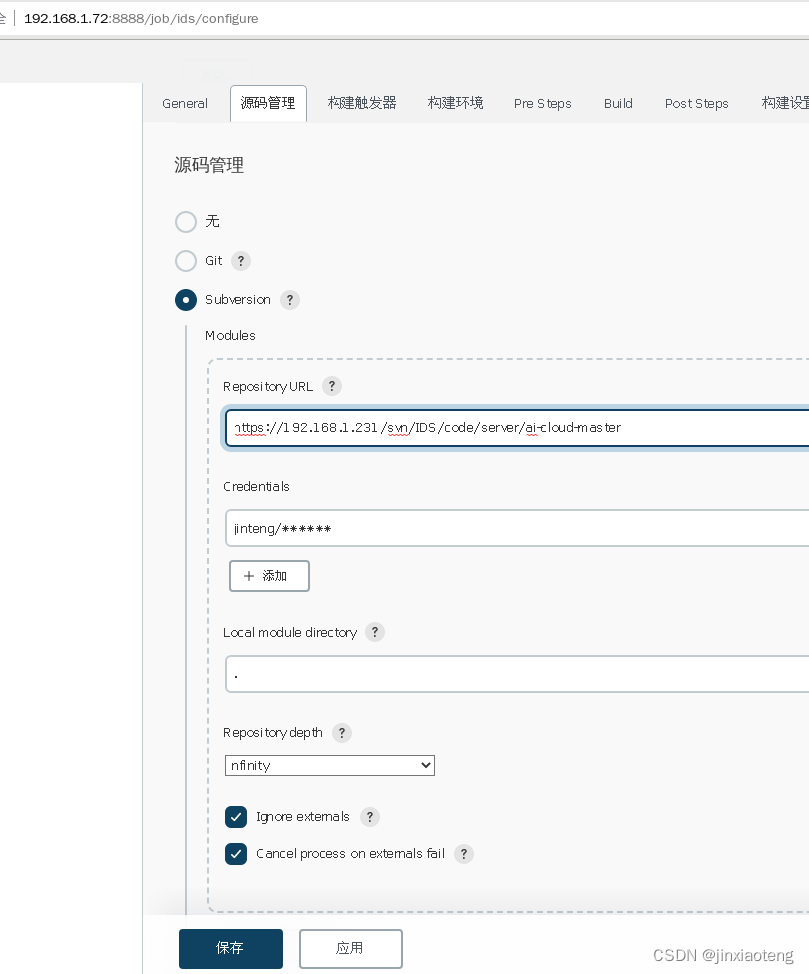809x974 pixels.
Task: Click the Modules label
Action: 230,335
